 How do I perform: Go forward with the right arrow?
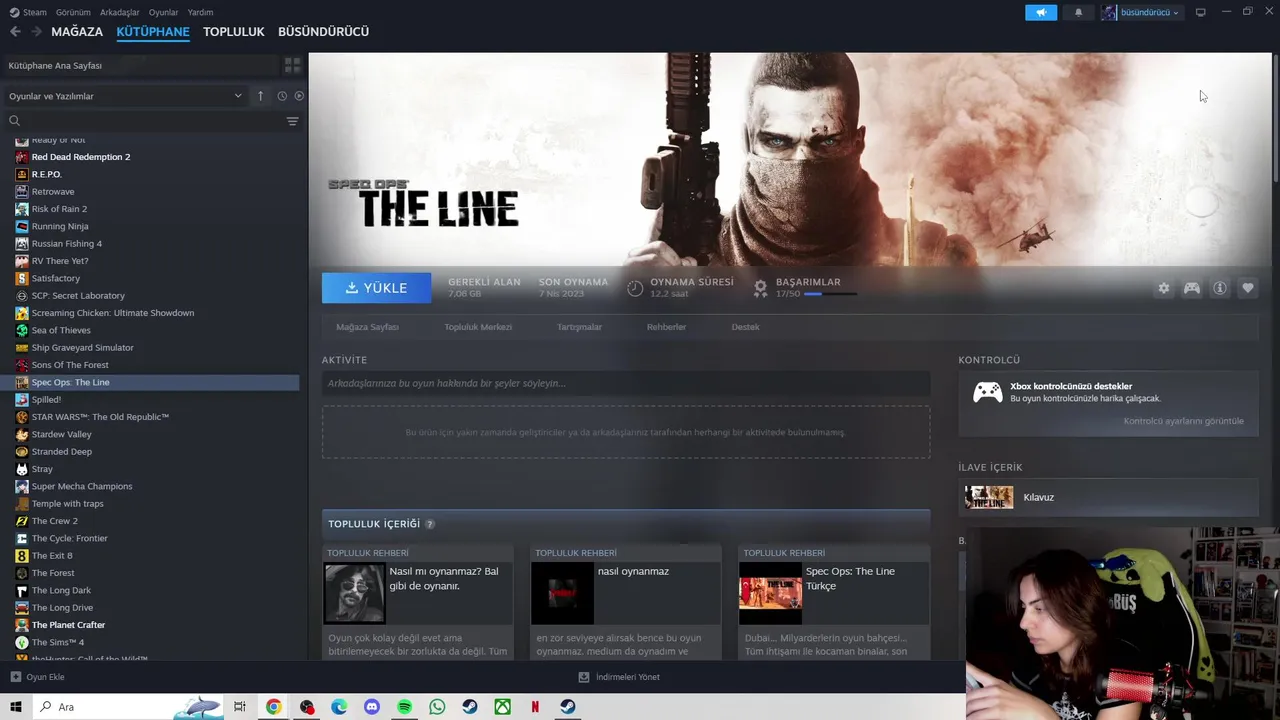click(36, 32)
